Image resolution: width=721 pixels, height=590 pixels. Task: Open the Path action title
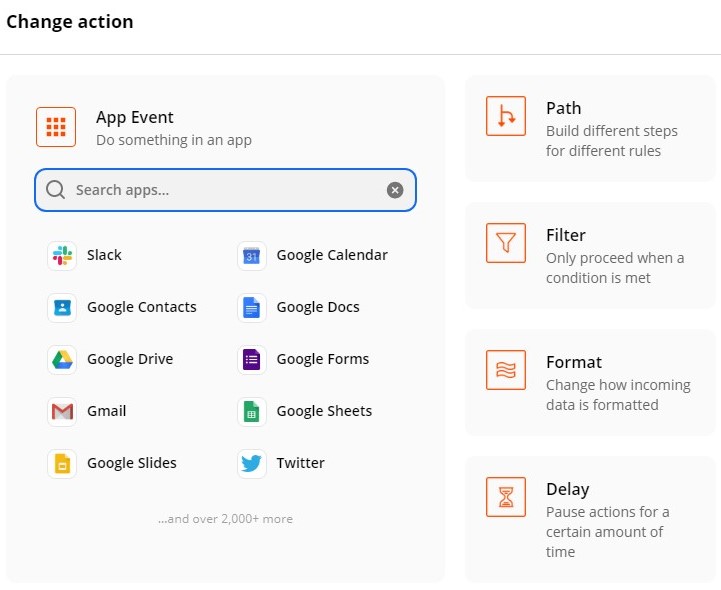click(564, 109)
